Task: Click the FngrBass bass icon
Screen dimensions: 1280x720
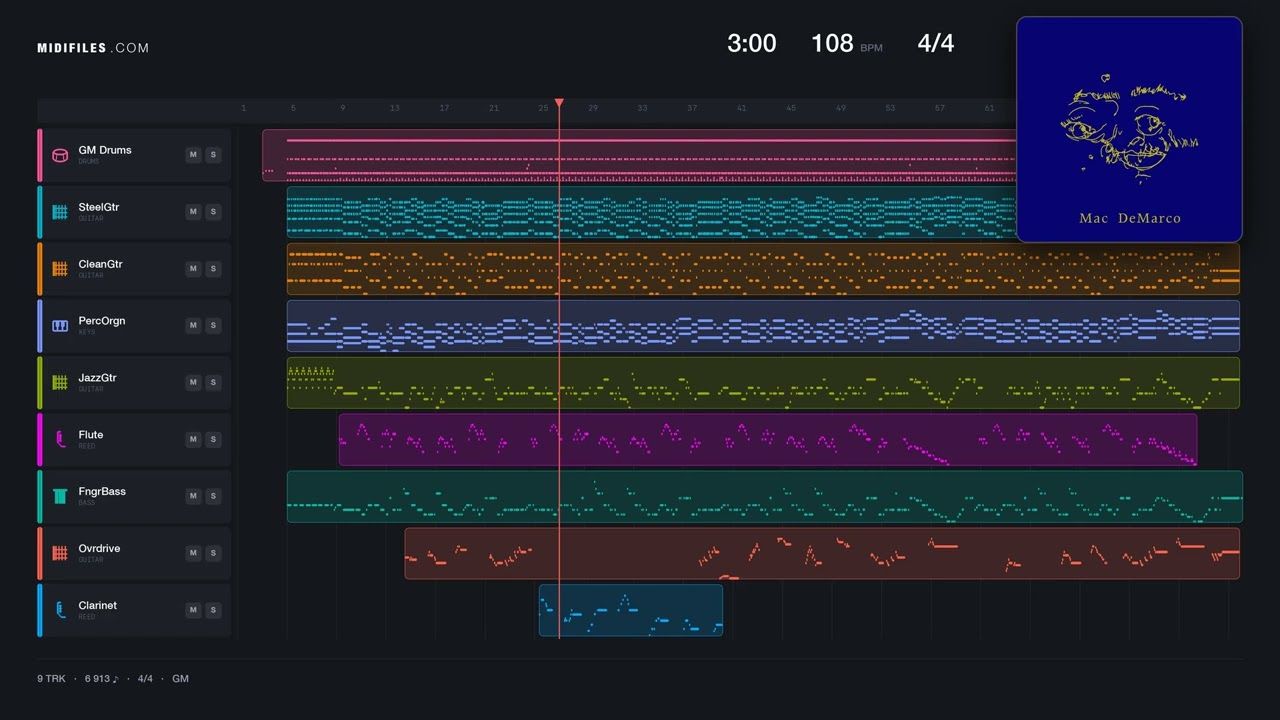Action: 60,496
